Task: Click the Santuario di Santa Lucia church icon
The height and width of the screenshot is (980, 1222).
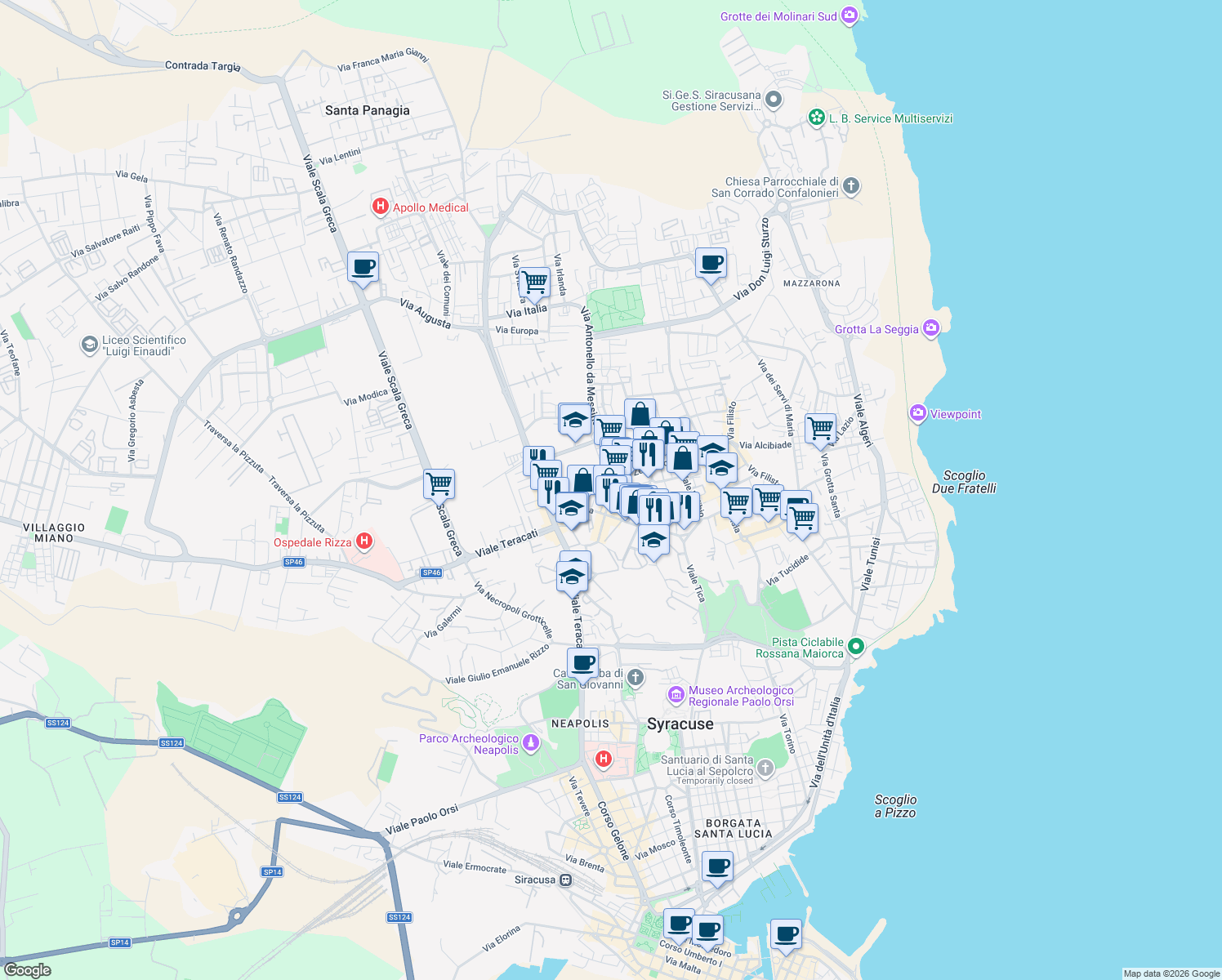Action: pos(765,766)
